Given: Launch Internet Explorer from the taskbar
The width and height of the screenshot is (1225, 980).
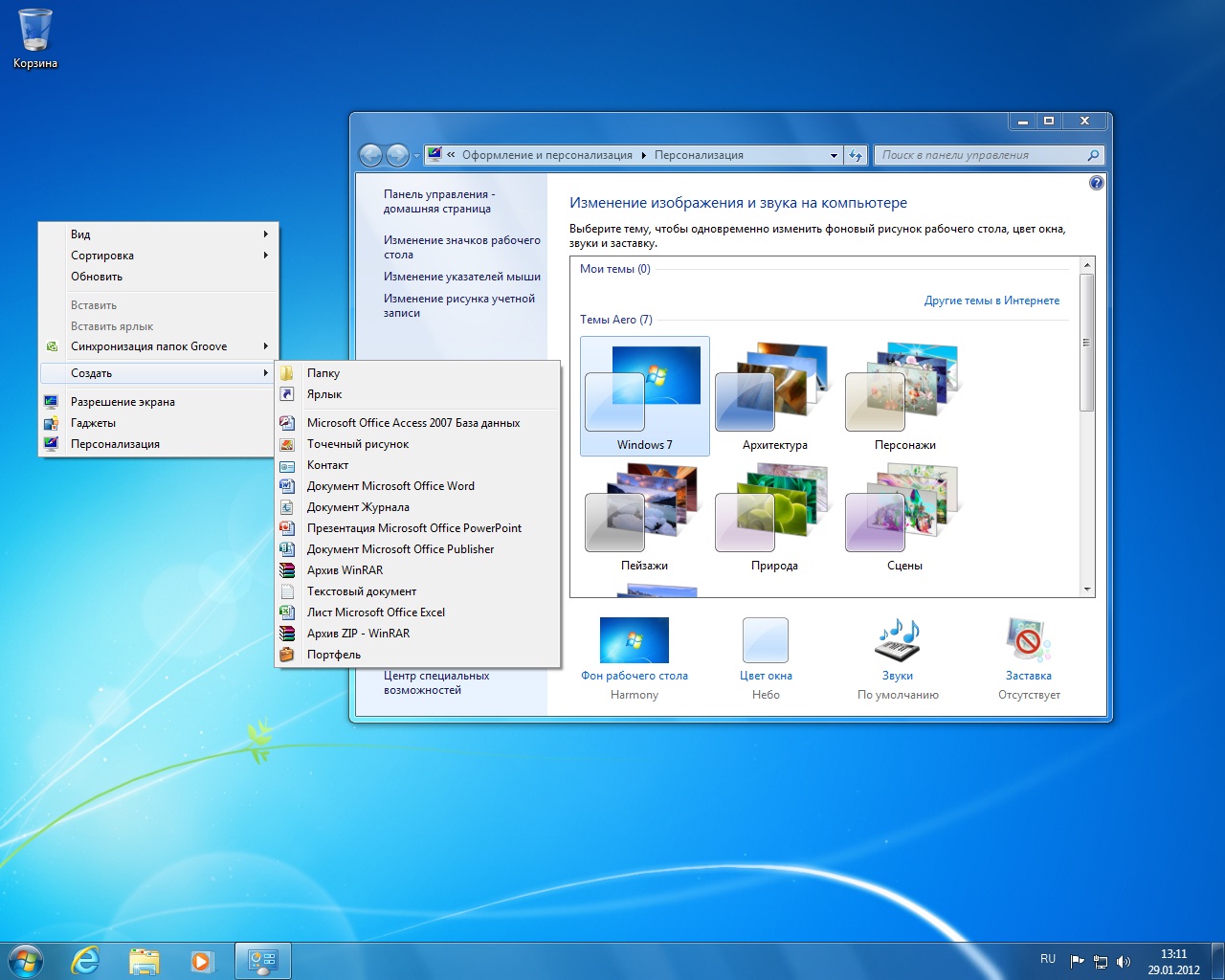Looking at the screenshot, I should tap(86, 961).
